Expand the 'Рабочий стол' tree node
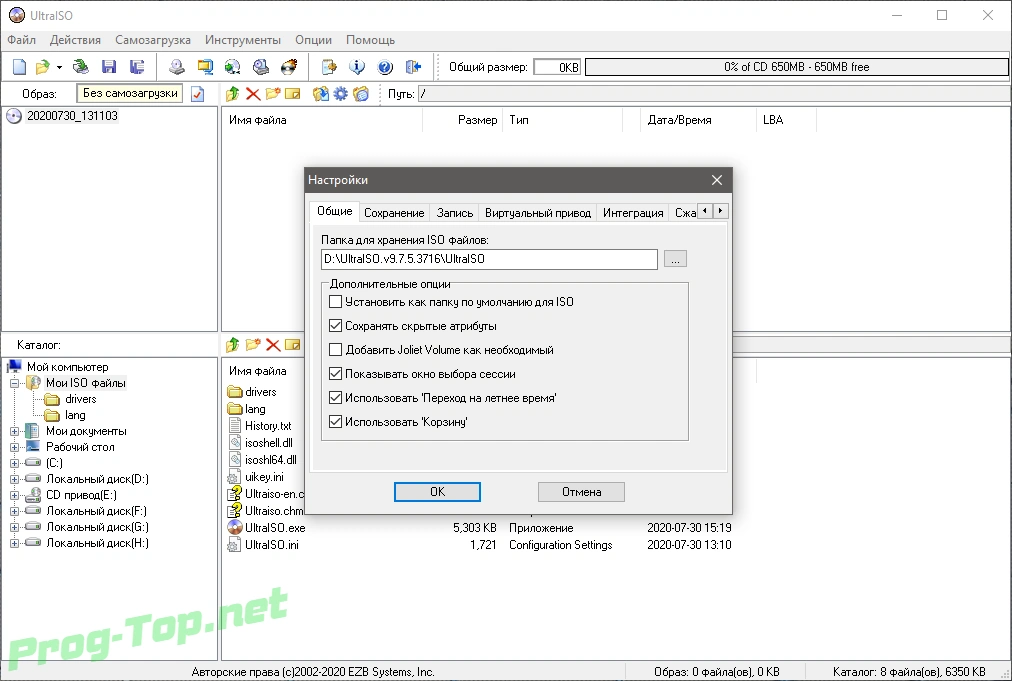Screen dimensions: 1012x681 [x=14, y=447]
